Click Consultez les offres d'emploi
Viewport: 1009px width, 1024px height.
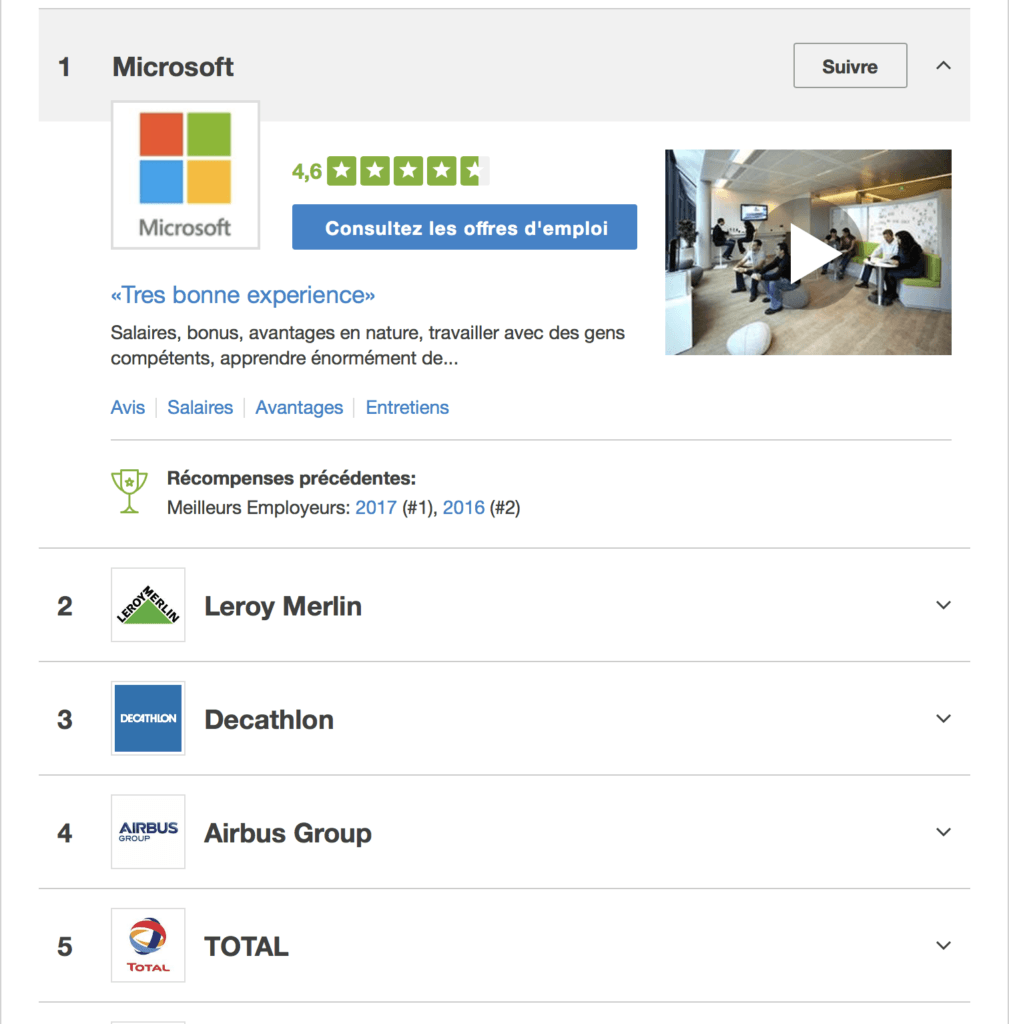pyautogui.click(x=464, y=227)
